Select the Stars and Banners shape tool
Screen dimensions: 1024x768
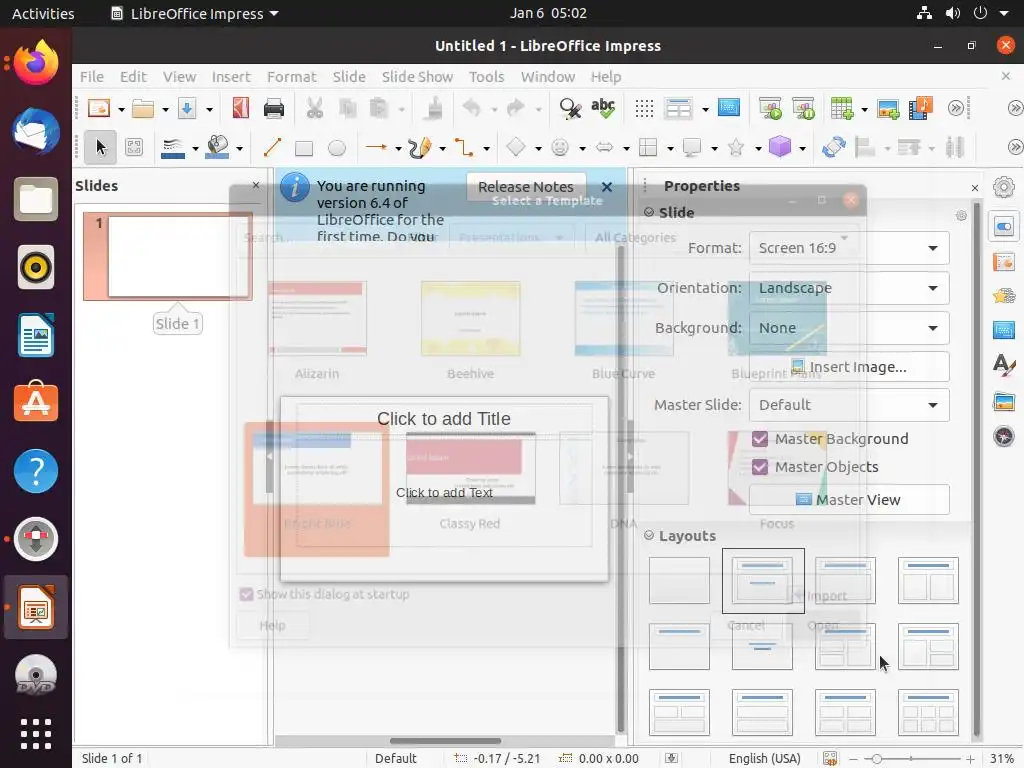[736, 148]
